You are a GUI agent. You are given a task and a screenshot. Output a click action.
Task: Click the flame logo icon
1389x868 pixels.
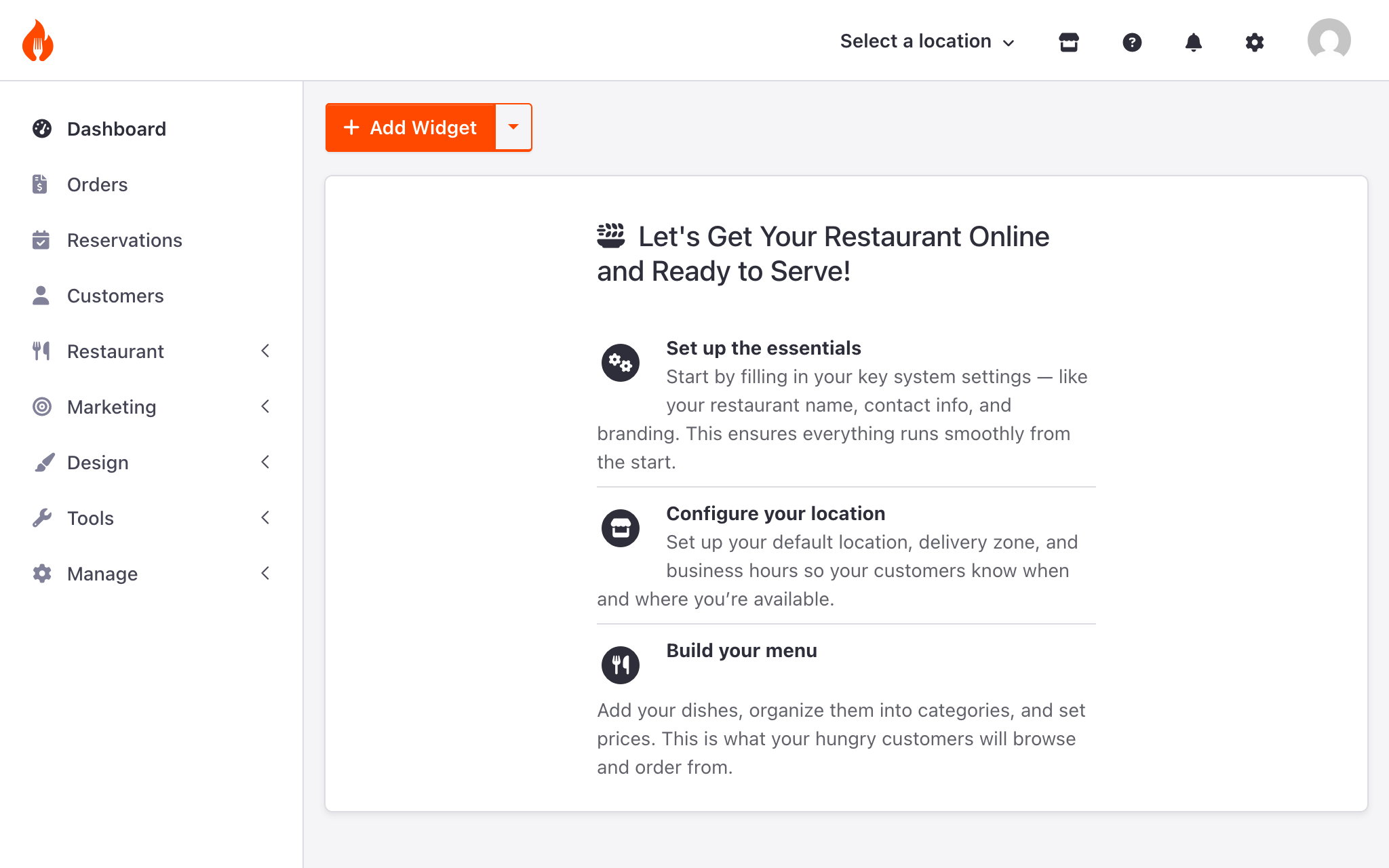pyautogui.click(x=38, y=41)
